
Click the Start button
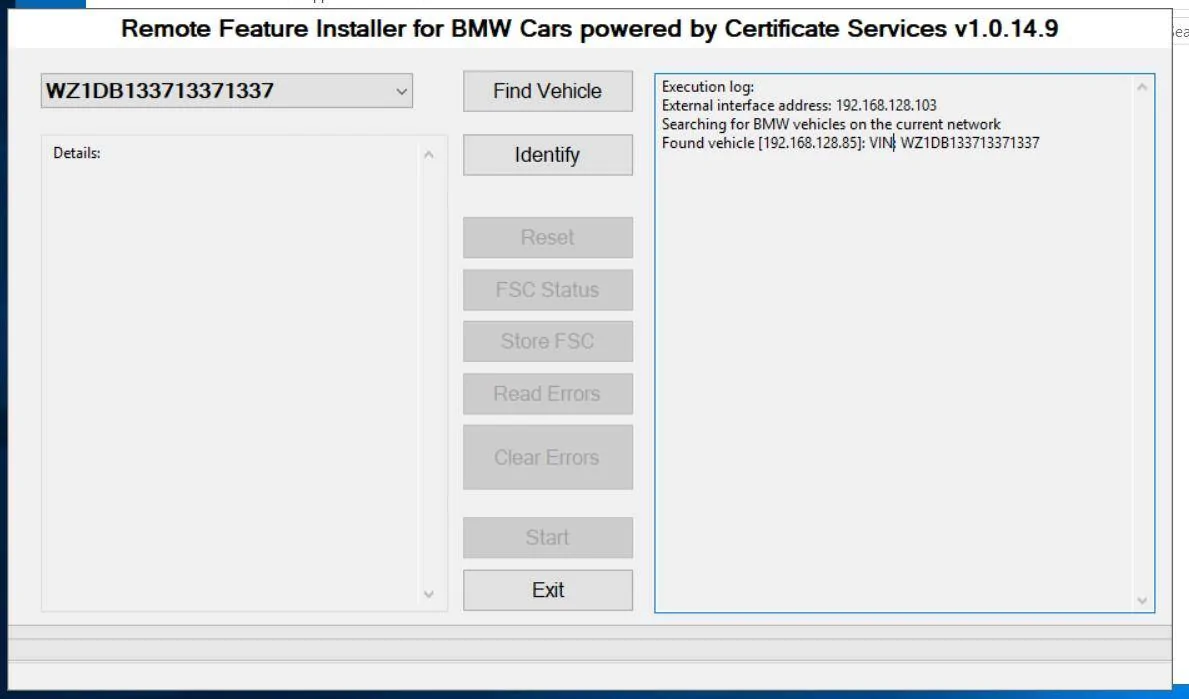[x=547, y=538]
